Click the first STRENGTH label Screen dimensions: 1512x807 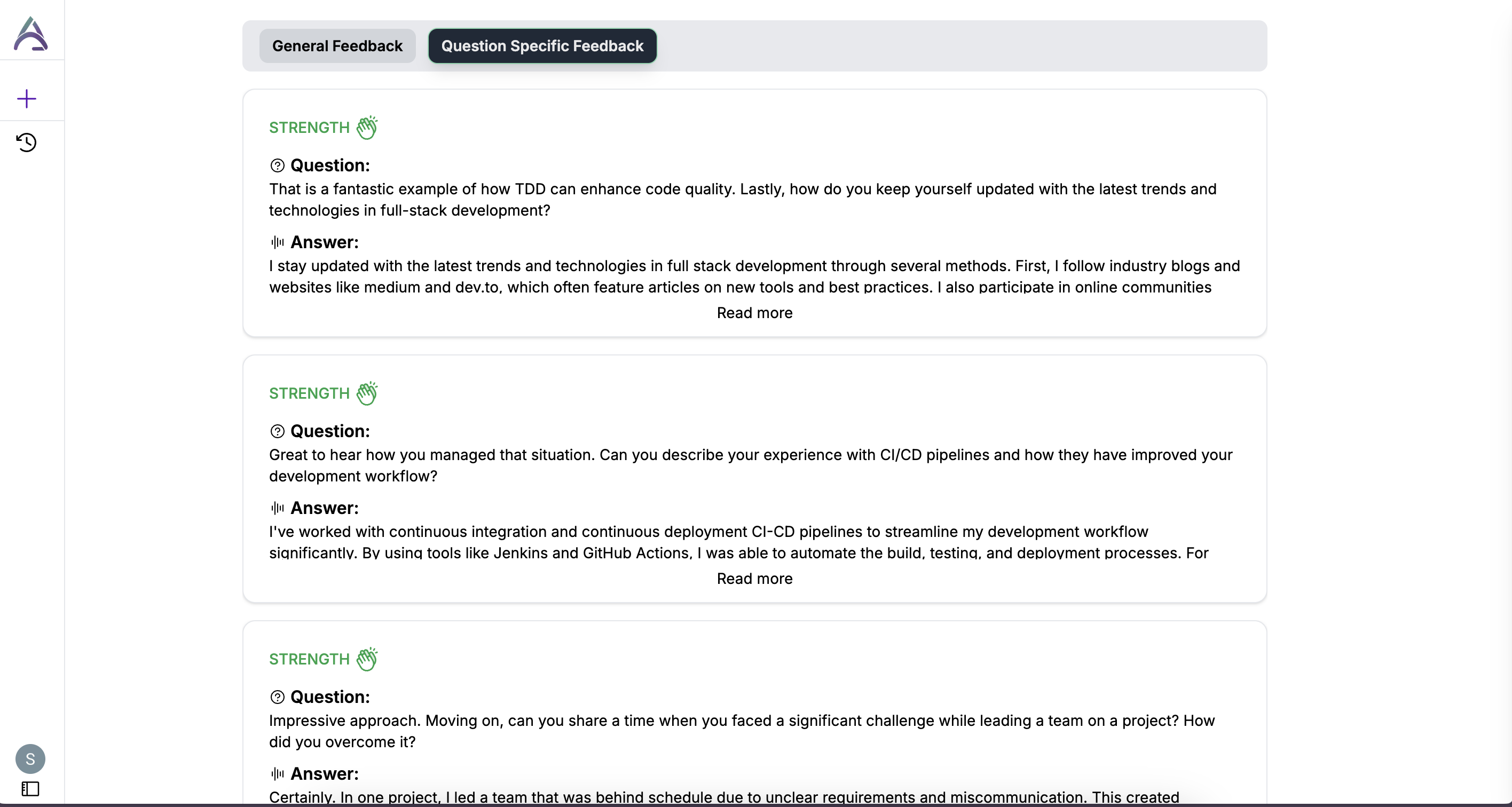309,128
